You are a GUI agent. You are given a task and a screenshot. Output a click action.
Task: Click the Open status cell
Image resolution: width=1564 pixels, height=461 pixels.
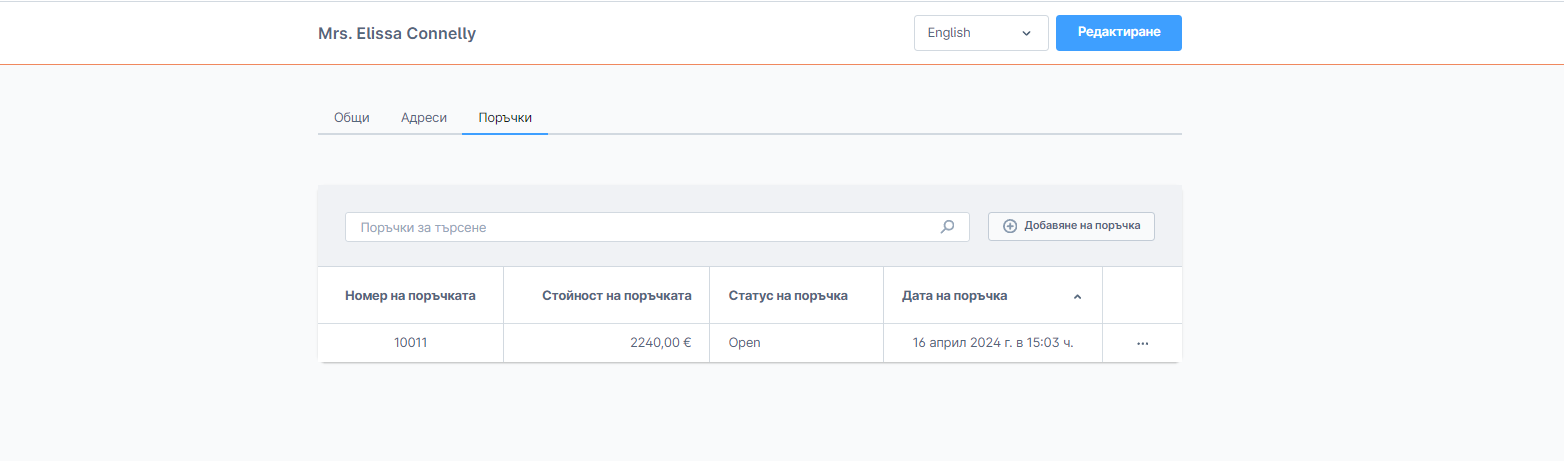744,343
